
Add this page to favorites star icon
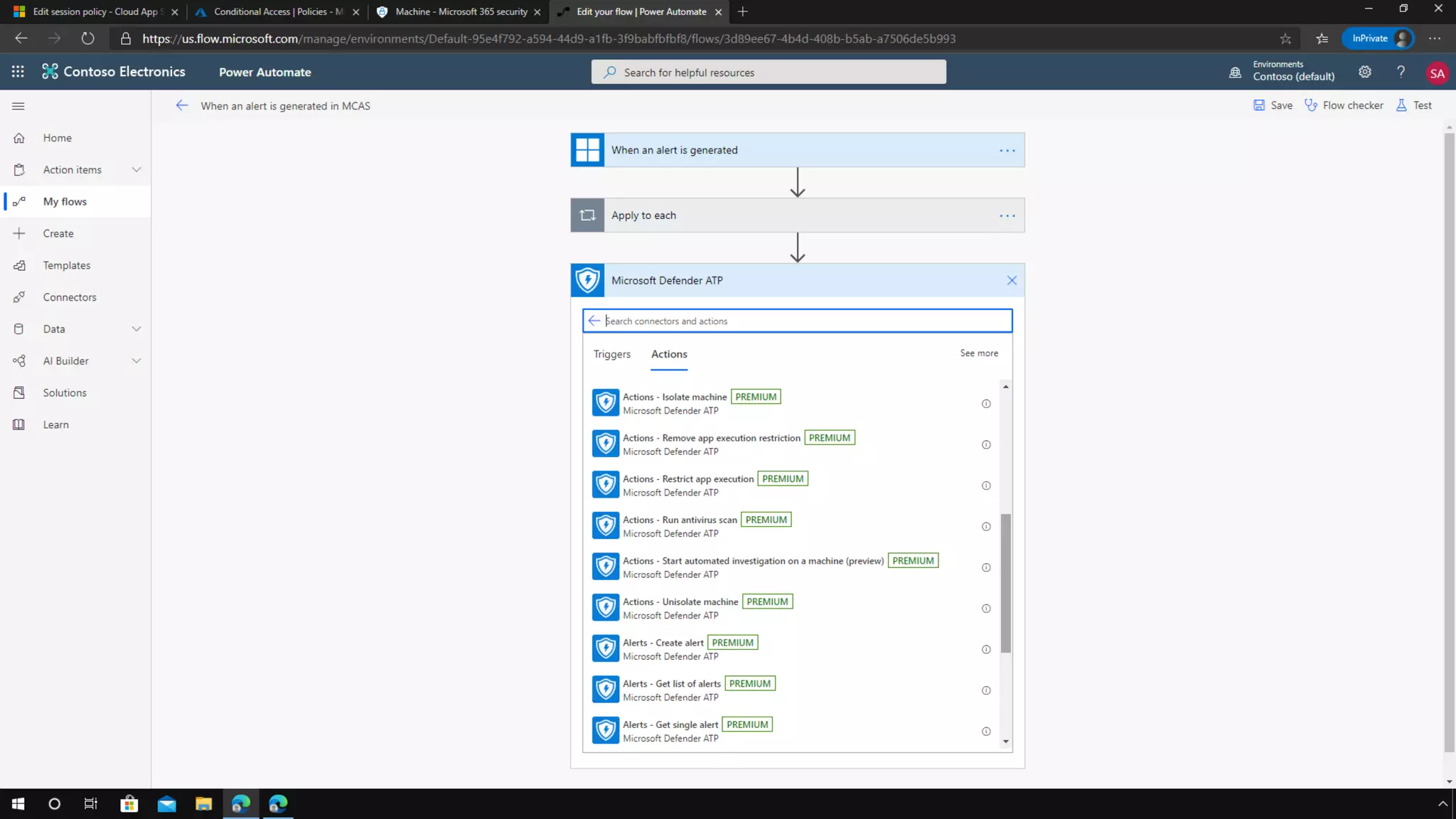[1285, 38]
